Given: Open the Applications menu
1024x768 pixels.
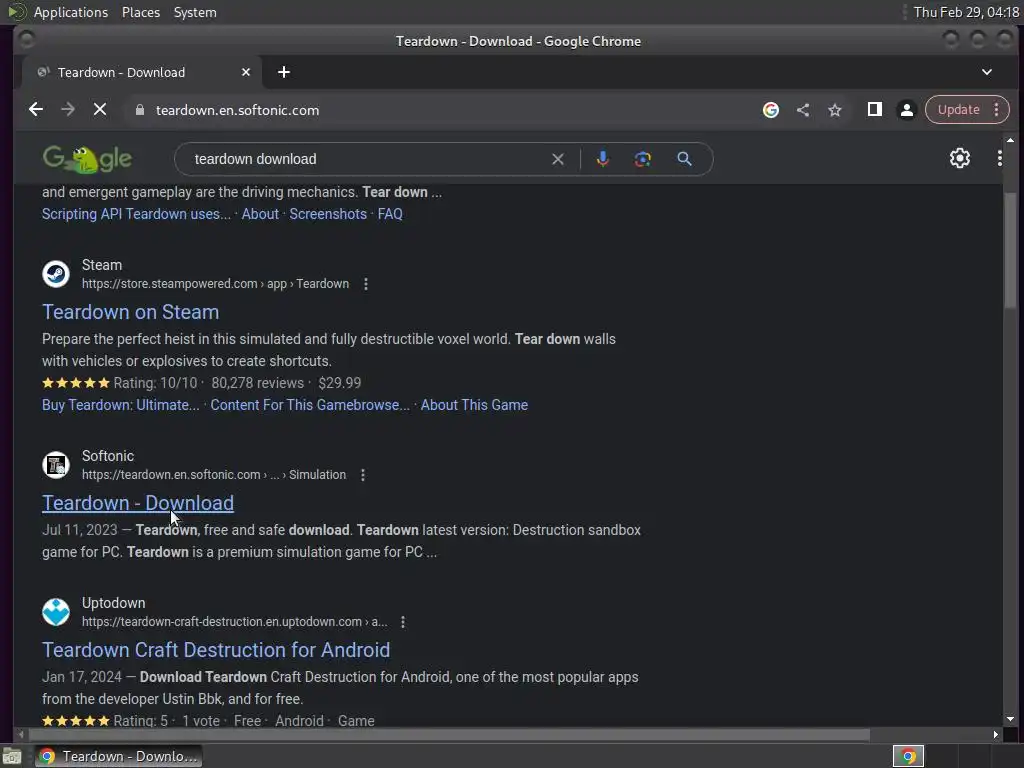Looking at the screenshot, I should point(71,12).
